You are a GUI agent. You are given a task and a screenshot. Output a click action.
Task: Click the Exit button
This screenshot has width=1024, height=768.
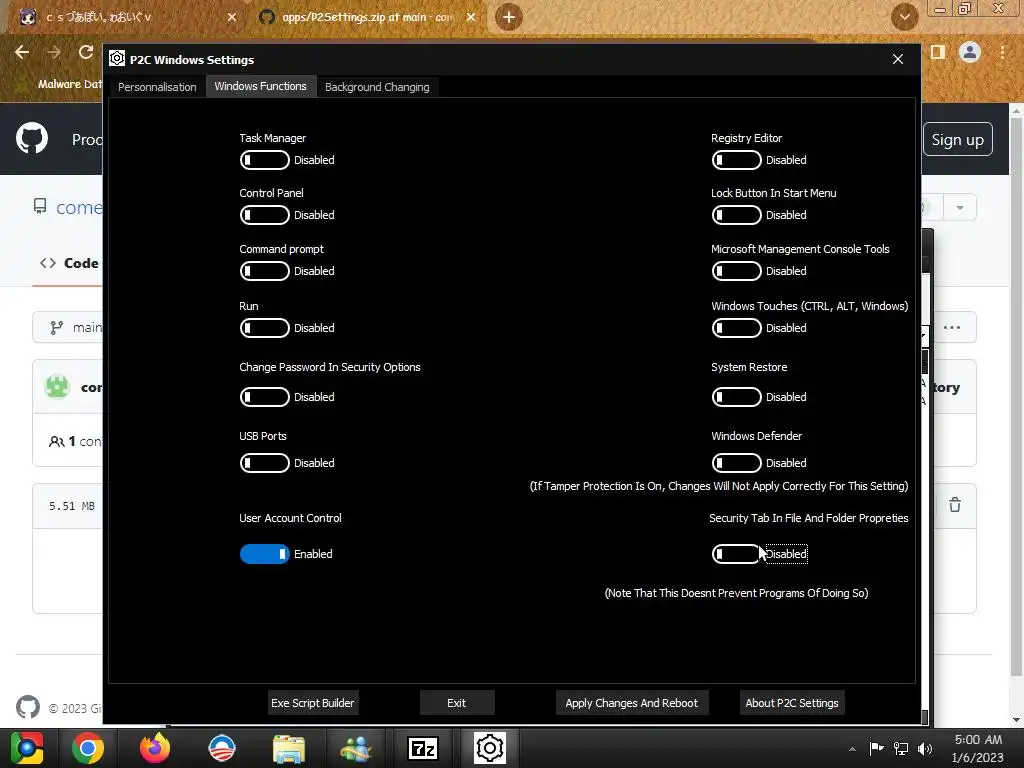click(x=456, y=703)
